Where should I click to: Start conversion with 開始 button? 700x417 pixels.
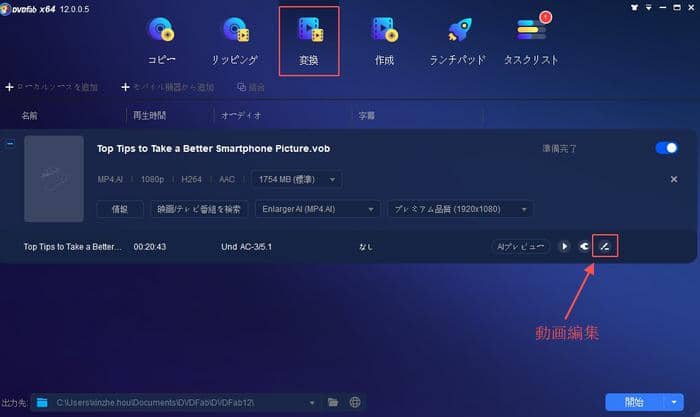click(634, 402)
